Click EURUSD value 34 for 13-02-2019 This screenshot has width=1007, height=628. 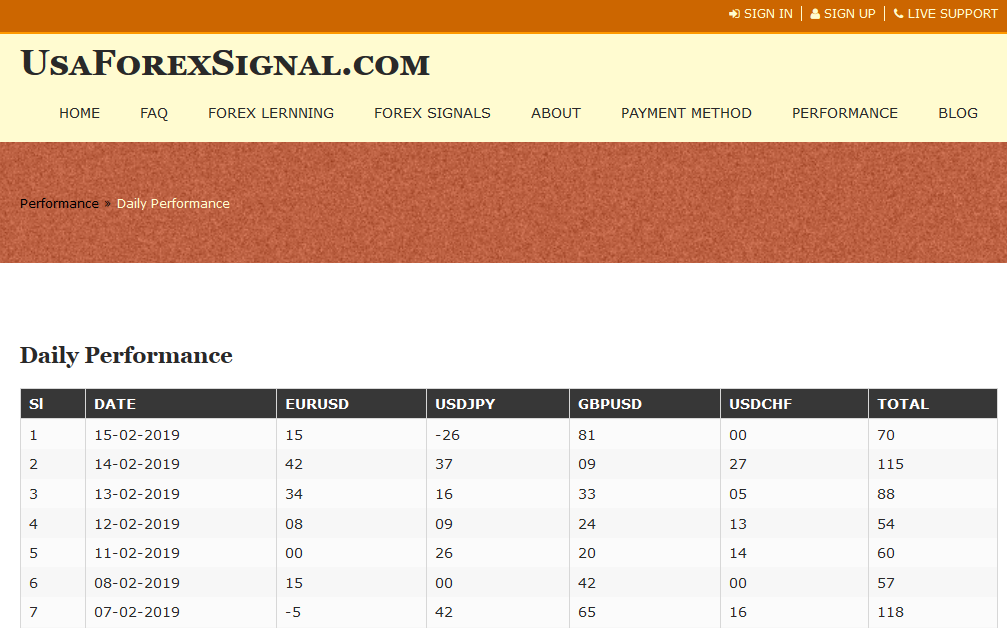point(294,494)
